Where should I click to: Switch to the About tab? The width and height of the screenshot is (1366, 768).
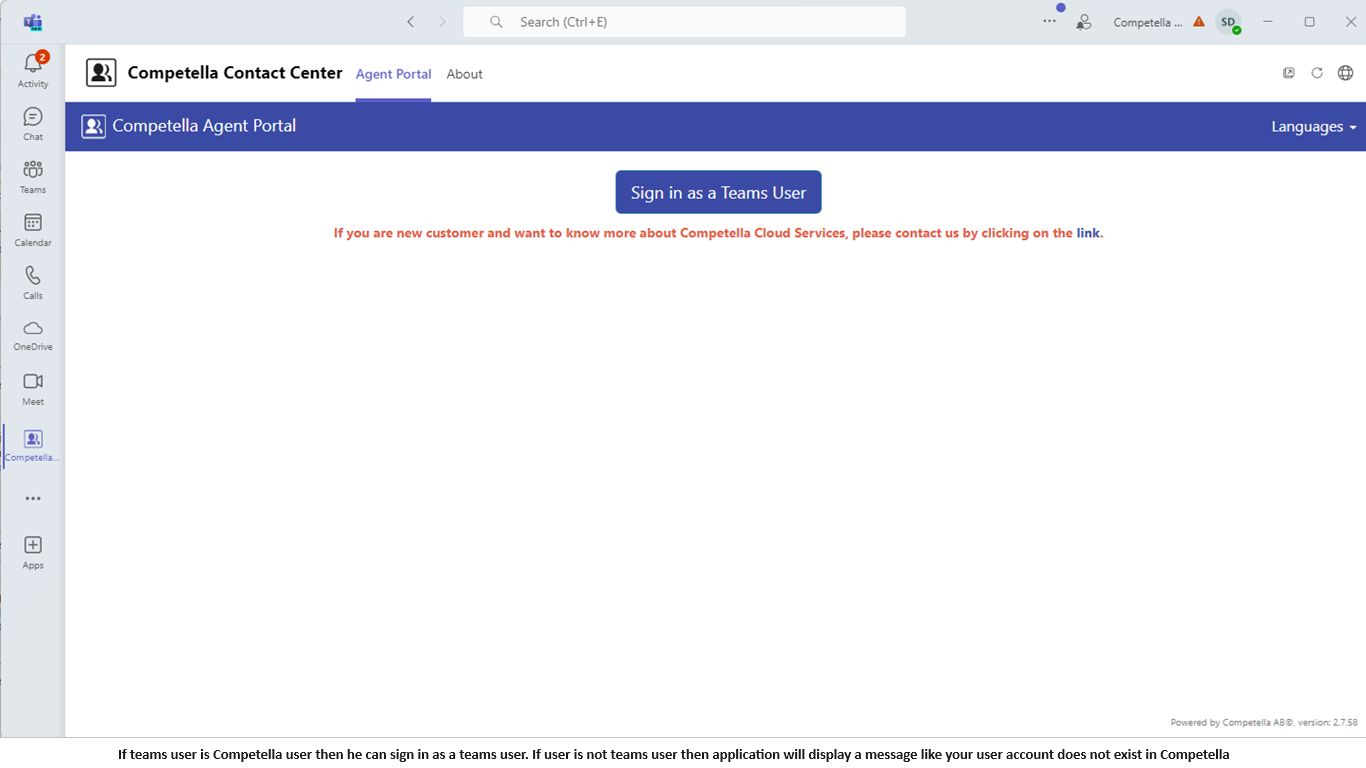click(x=464, y=74)
